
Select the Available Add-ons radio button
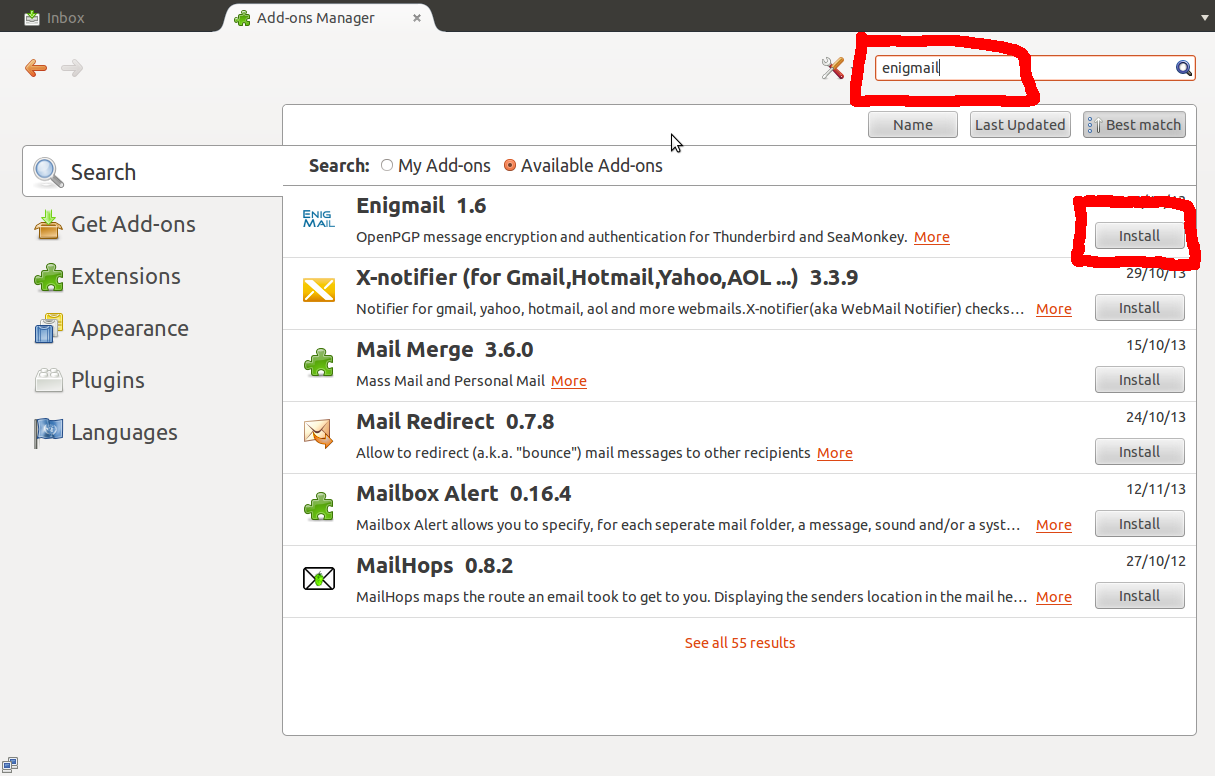[x=510, y=166]
